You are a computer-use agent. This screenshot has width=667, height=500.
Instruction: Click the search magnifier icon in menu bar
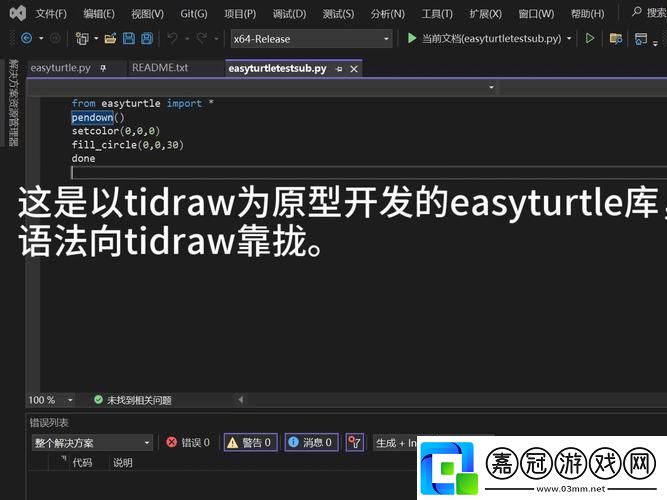636,11
